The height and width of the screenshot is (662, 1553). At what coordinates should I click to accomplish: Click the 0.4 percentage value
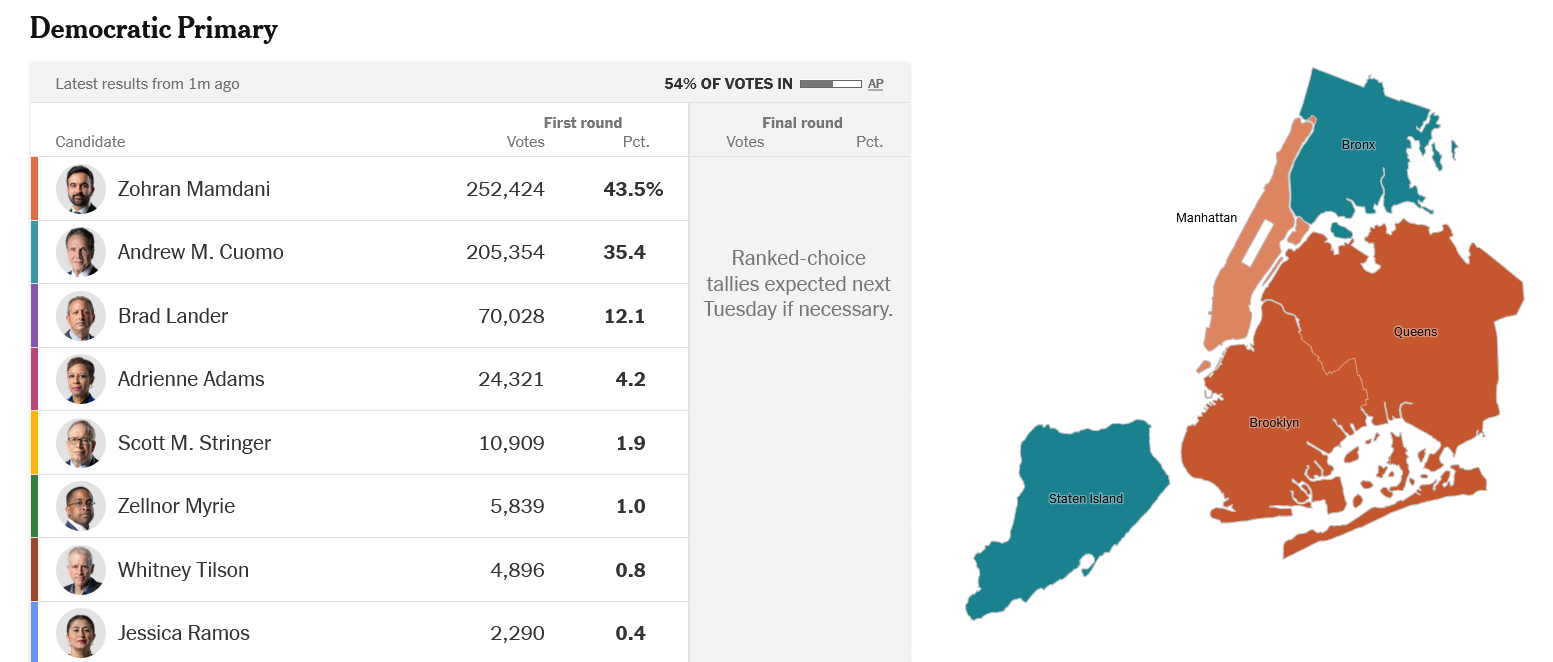[x=631, y=633]
